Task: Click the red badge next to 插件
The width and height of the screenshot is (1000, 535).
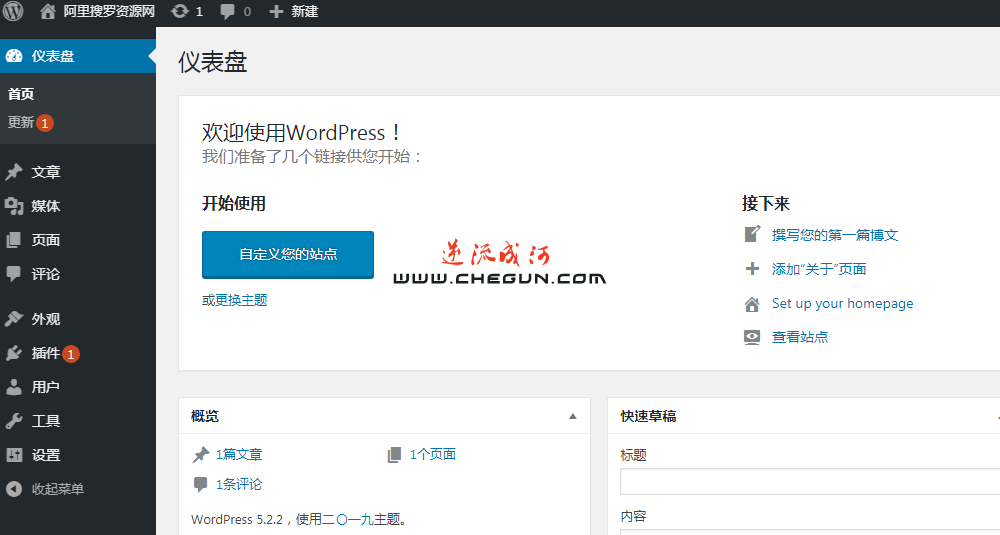Action: (71, 354)
